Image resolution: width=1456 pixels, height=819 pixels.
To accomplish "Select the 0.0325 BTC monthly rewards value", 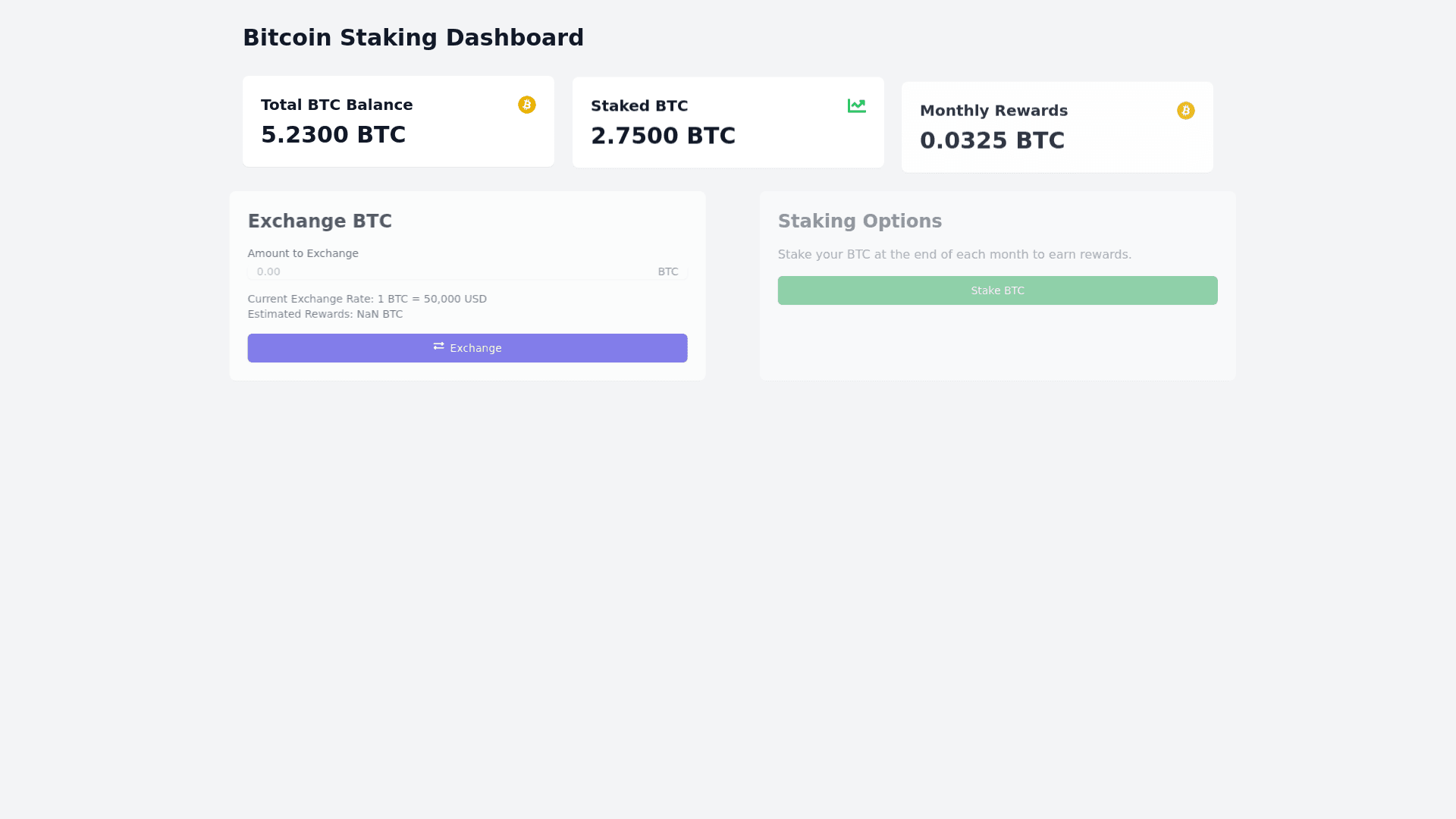I will [x=992, y=140].
